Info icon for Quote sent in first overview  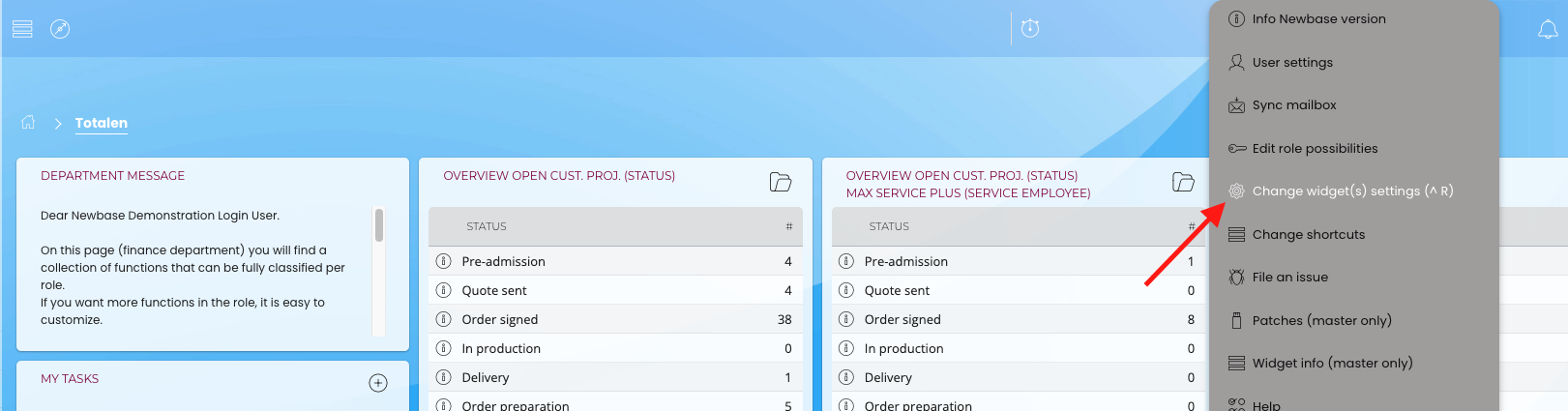[x=444, y=290]
